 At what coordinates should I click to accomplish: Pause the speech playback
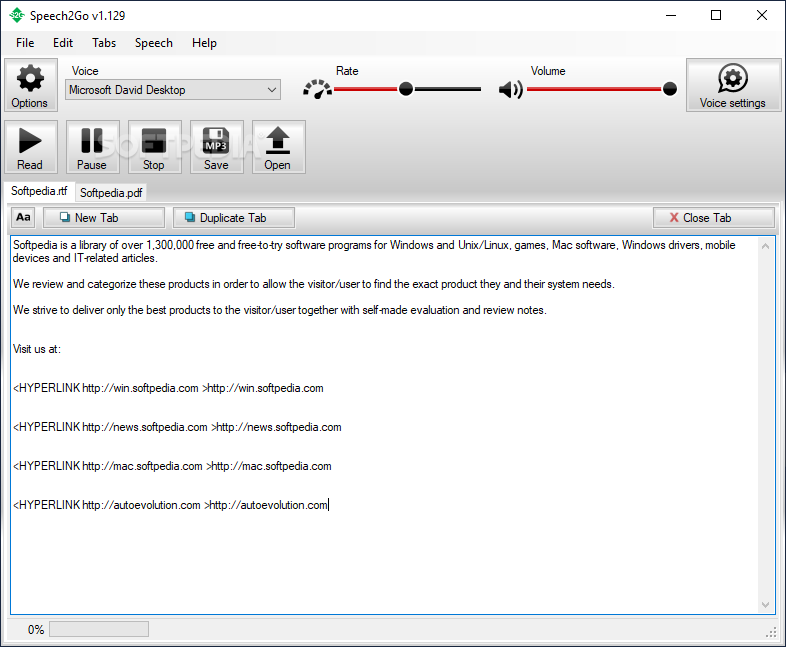tap(92, 147)
